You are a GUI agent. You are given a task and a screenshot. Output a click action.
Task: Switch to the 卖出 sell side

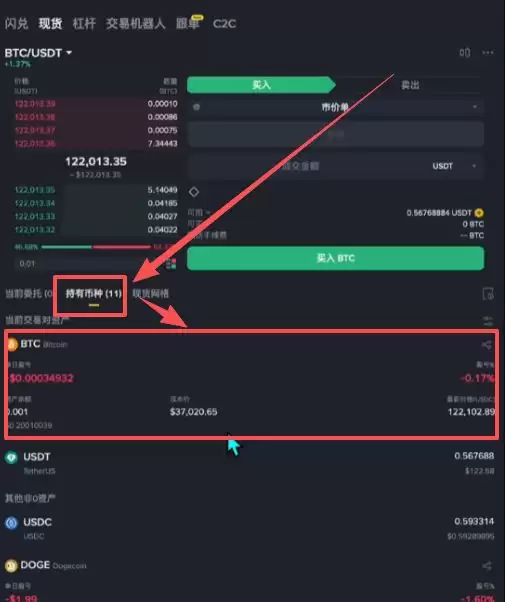410,85
